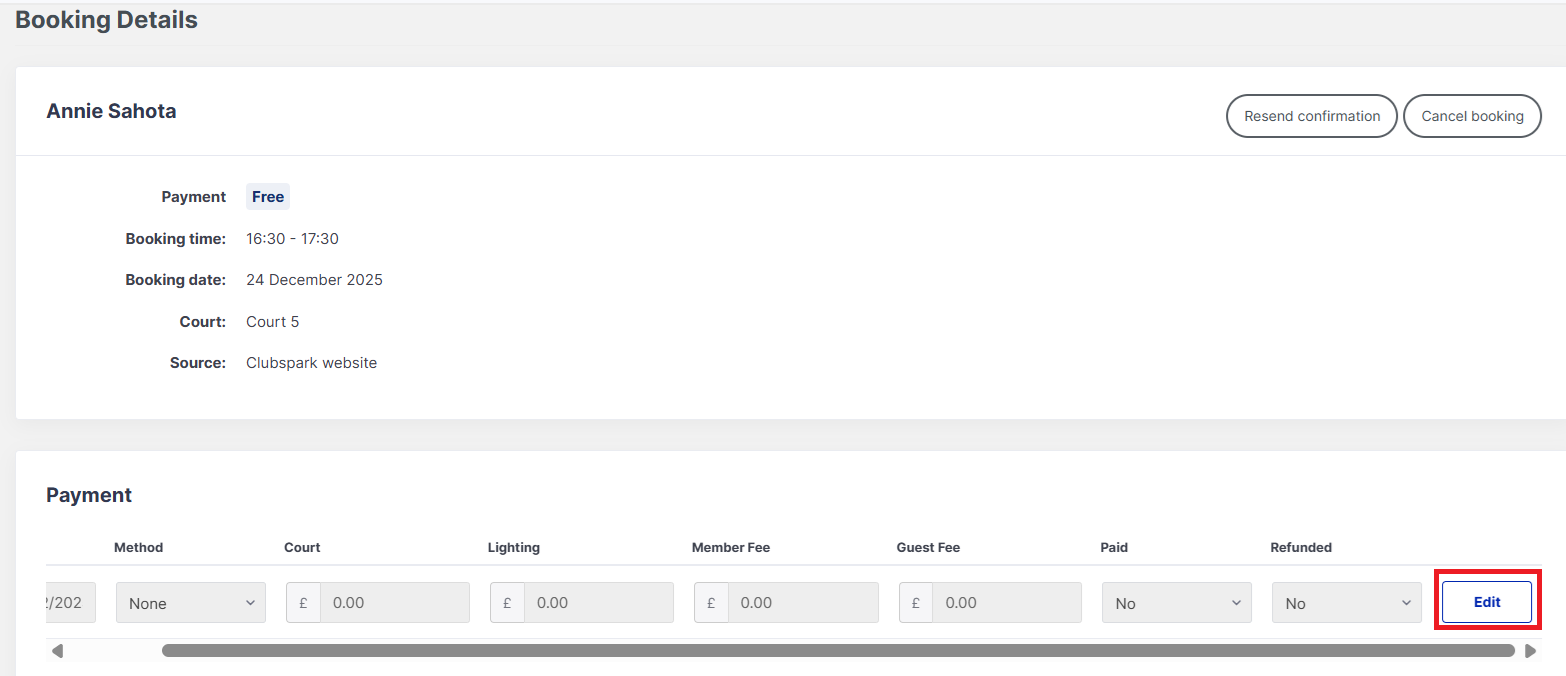The image size is (1566, 676).
Task: Click into the Guest Fee amount field
Action: point(1006,603)
